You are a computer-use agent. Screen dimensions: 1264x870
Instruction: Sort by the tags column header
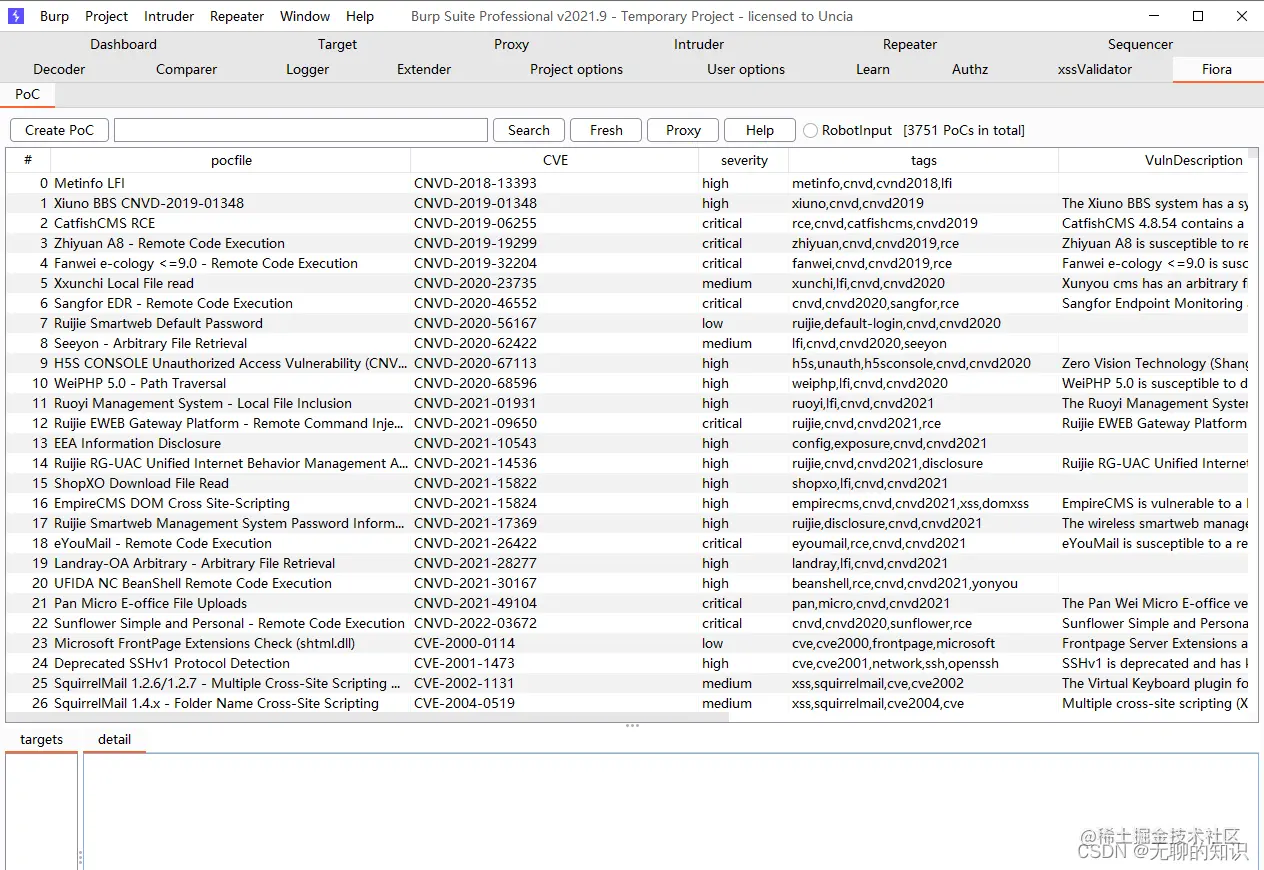[x=924, y=160]
